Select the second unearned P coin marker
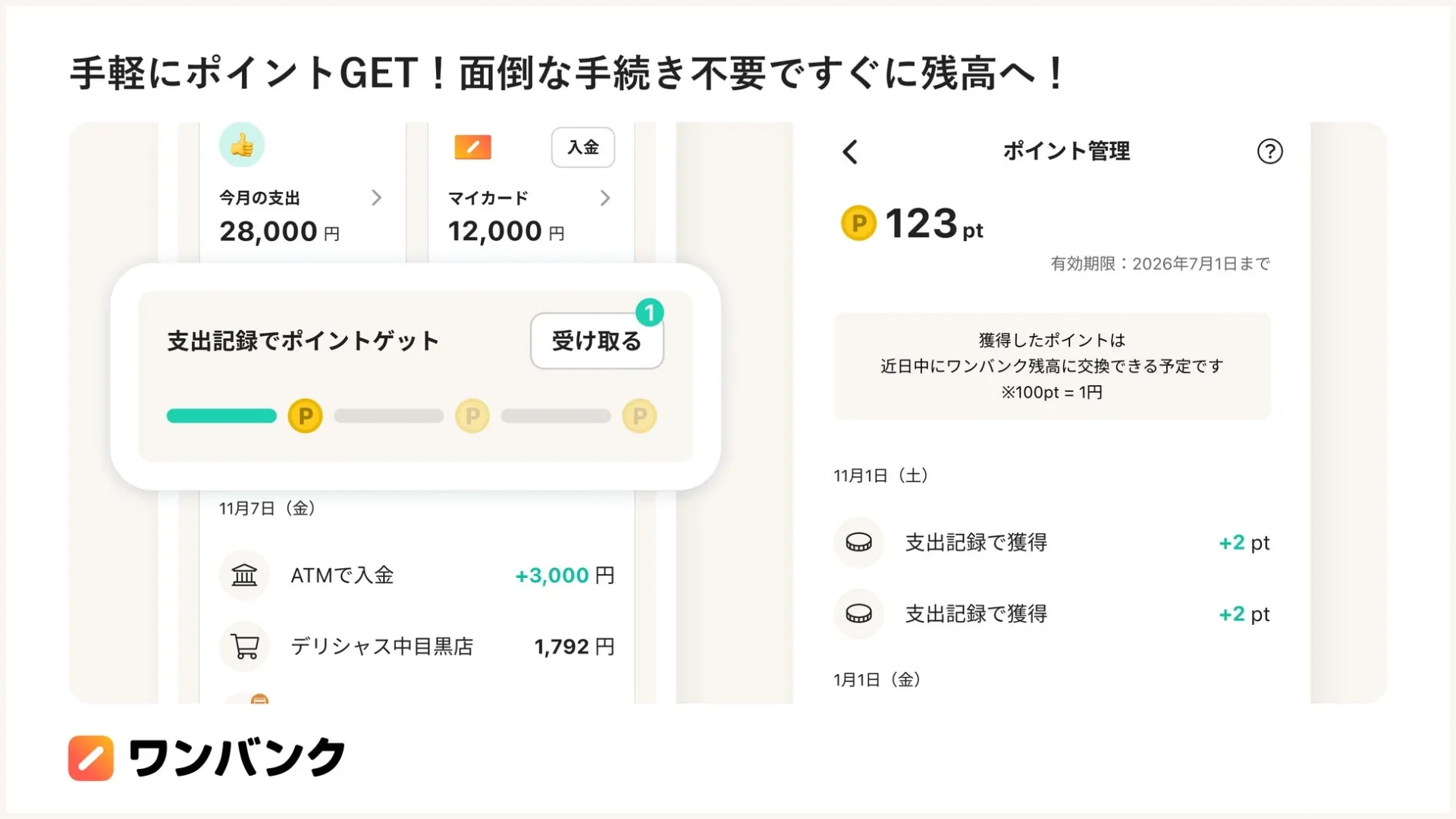The height and width of the screenshot is (819, 1456). (472, 416)
